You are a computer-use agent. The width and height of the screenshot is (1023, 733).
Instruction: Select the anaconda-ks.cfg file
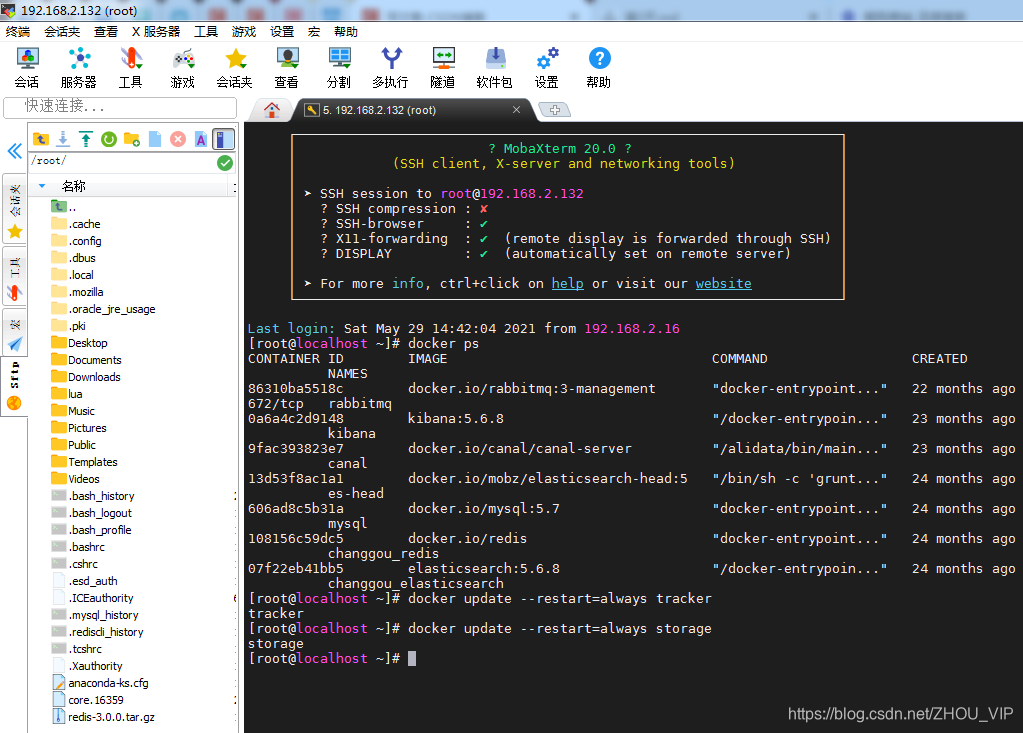coord(100,683)
